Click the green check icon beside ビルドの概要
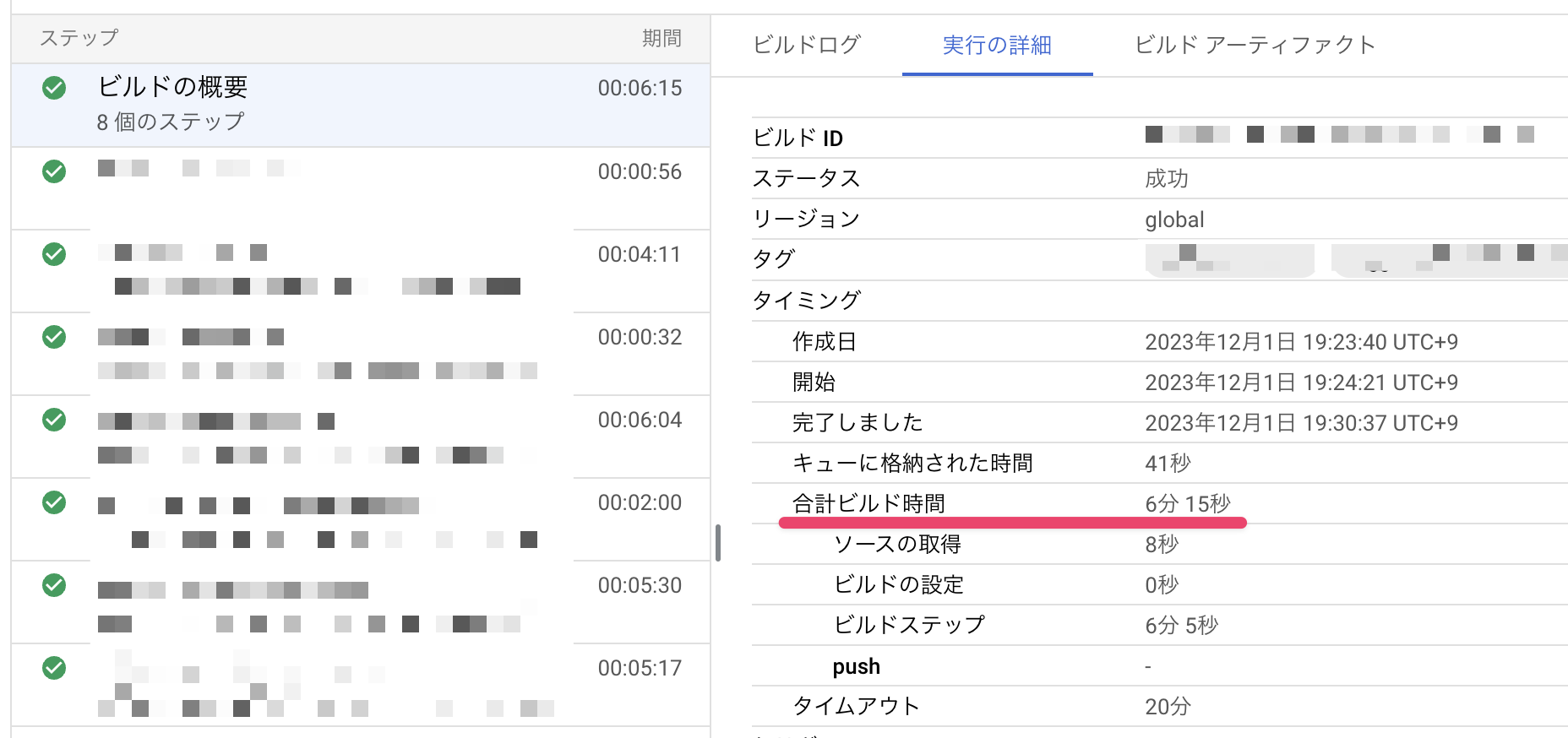1568x738 pixels. click(x=54, y=88)
